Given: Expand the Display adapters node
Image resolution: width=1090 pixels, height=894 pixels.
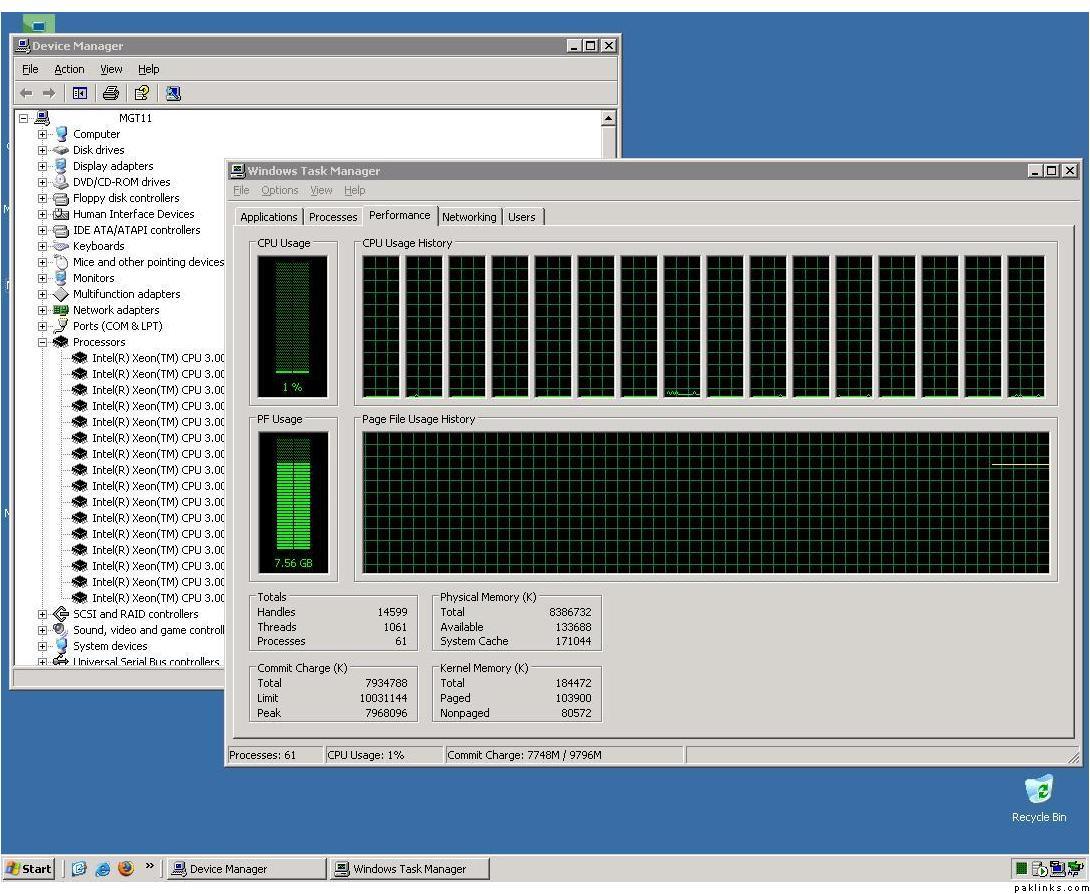Looking at the screenshot, I should pyautogui.click(x=42, y=166).
